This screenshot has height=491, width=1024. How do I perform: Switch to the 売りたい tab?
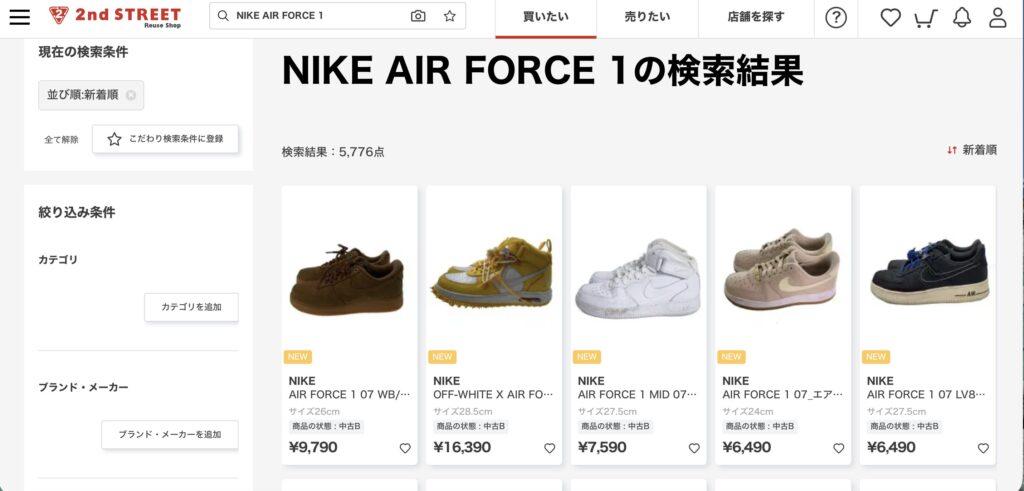647,18
